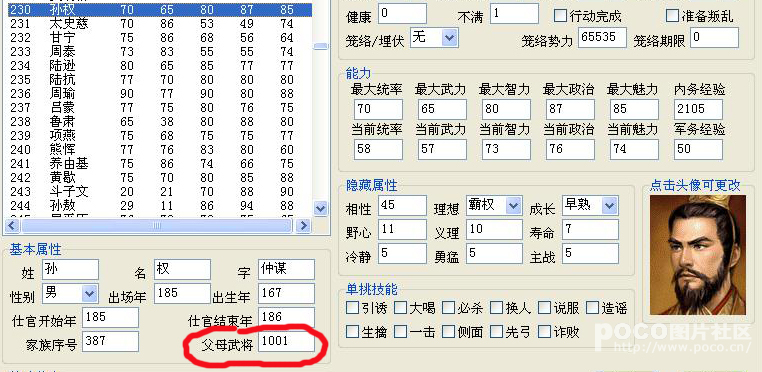This screenshot has width=762, height=372.
Task: Select general 斗子文 in the list
Action: tap(159, 191)
